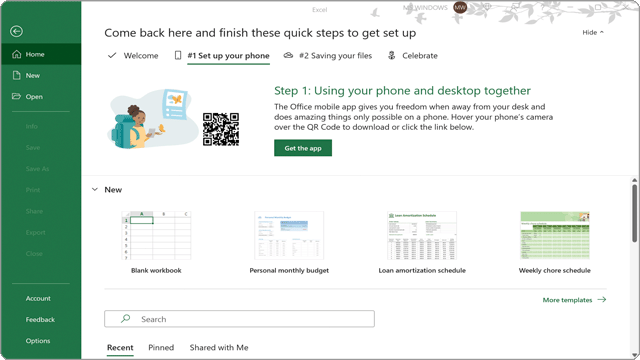Open the Blank workbook template

[x=156, y=242]
